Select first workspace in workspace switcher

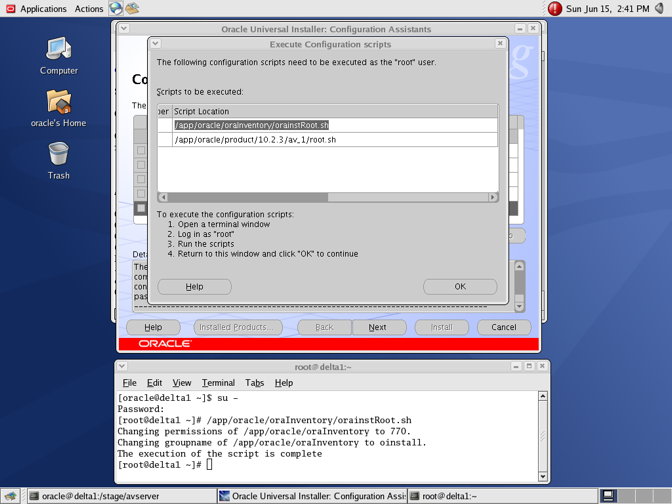pos(607,496)
